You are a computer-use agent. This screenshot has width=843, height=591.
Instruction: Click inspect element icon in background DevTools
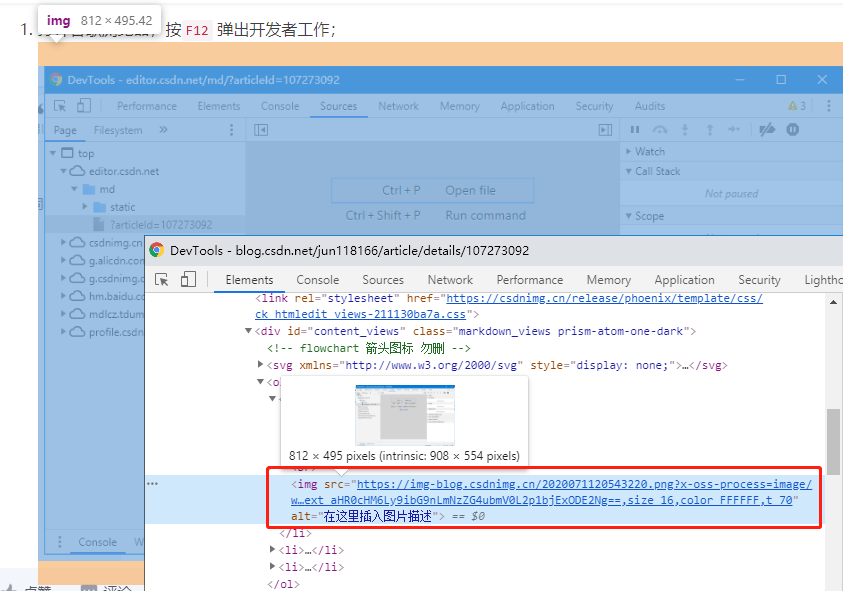[60, 106]
